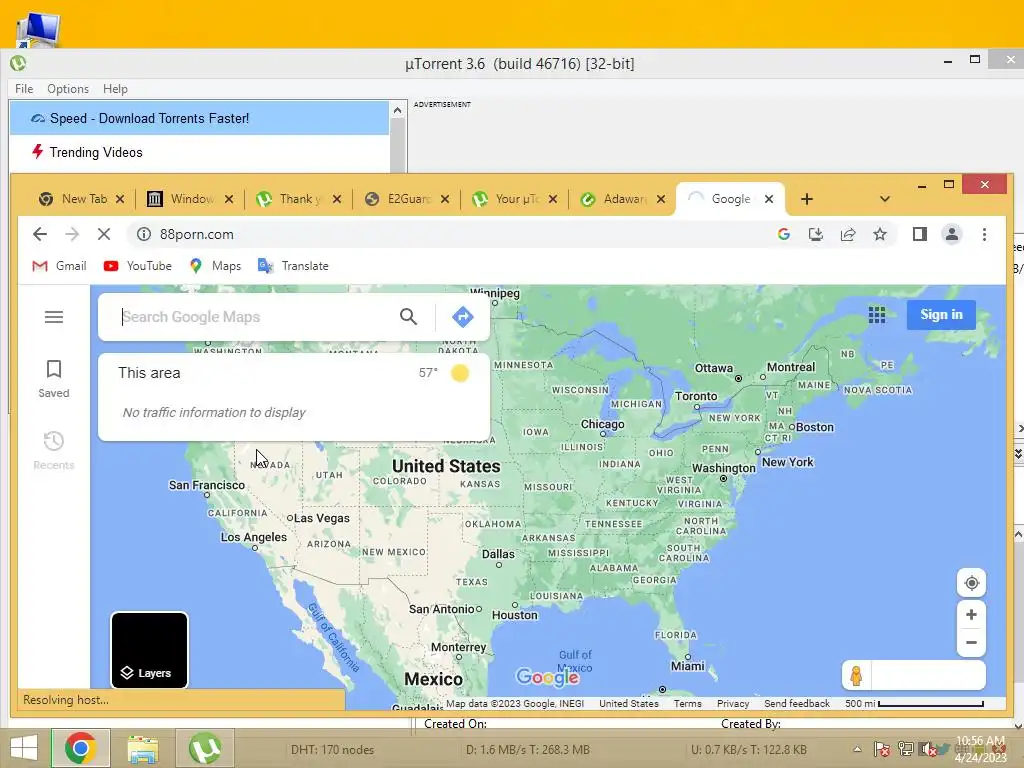This screenshot has width=1024, height=768.
Task: Focus the Search Google Maps field
Action: pyautogui.click(x=255, y=317)
